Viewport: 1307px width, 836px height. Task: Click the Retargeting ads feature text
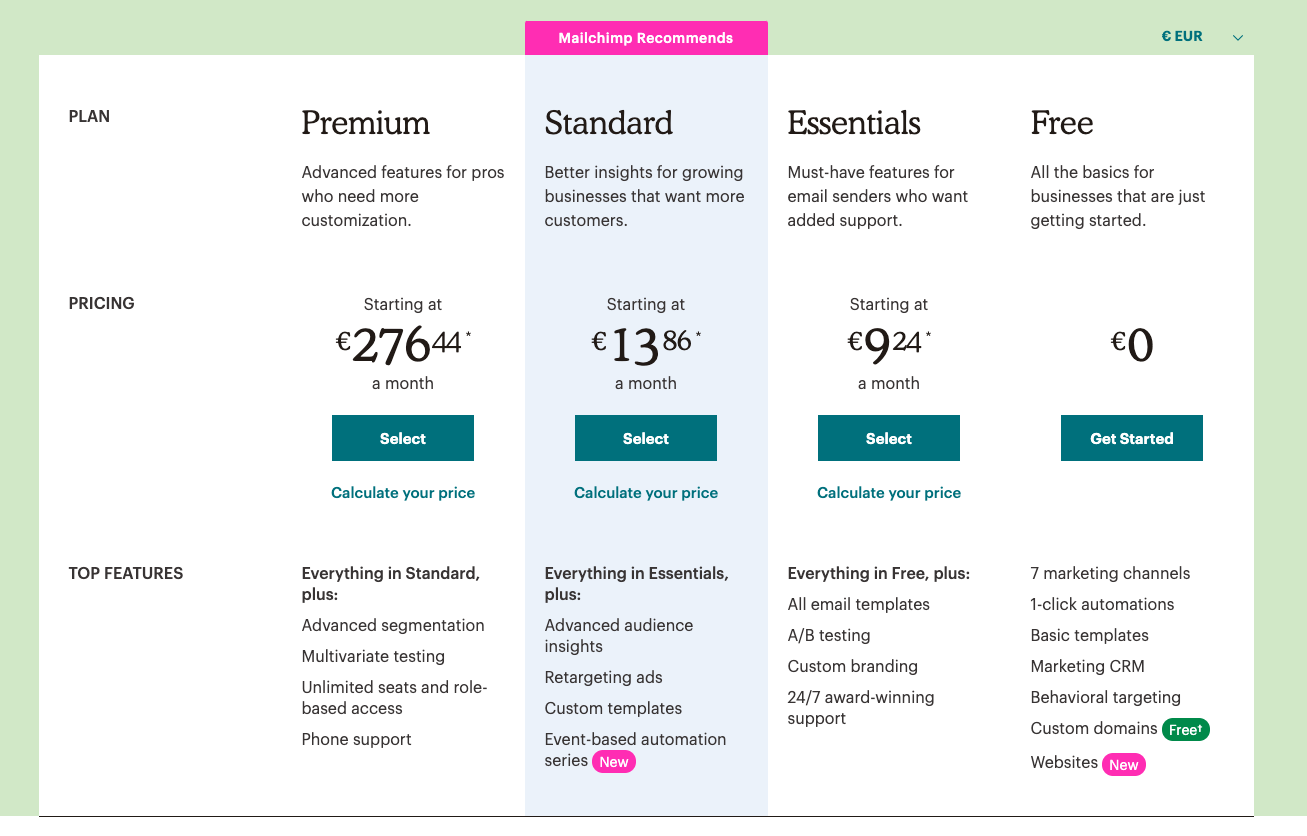(604, 678)
